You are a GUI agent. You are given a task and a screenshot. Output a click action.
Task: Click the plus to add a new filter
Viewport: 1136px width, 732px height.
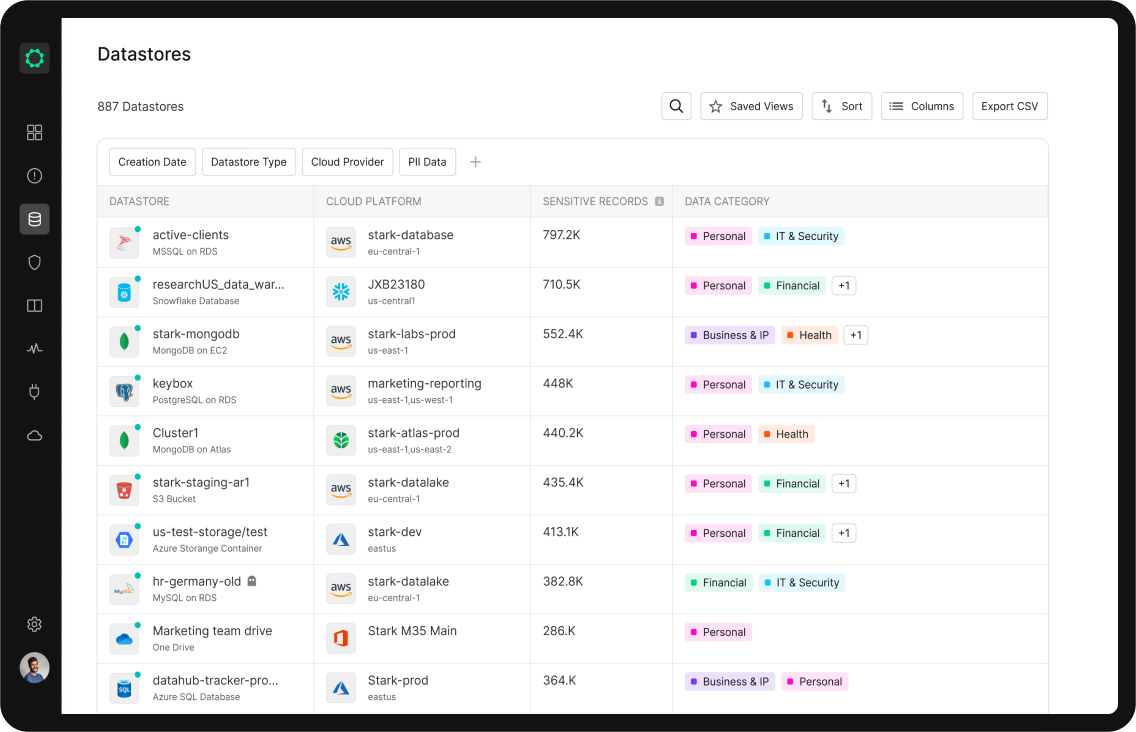[x=476, y=161]
